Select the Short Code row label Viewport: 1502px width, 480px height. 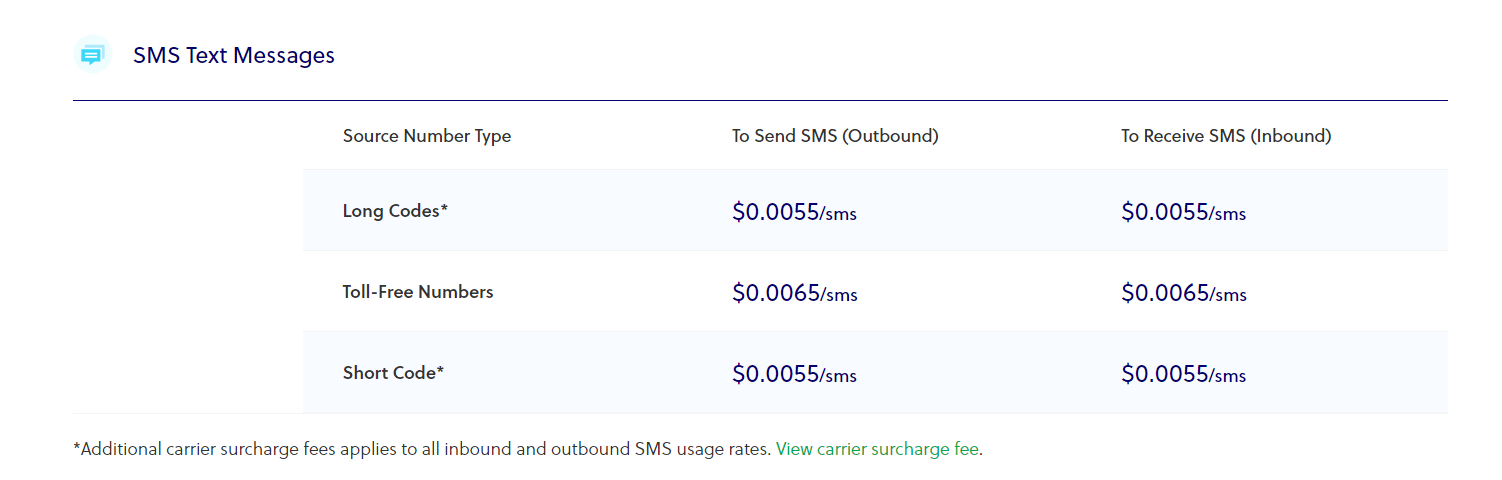[389, 373]
